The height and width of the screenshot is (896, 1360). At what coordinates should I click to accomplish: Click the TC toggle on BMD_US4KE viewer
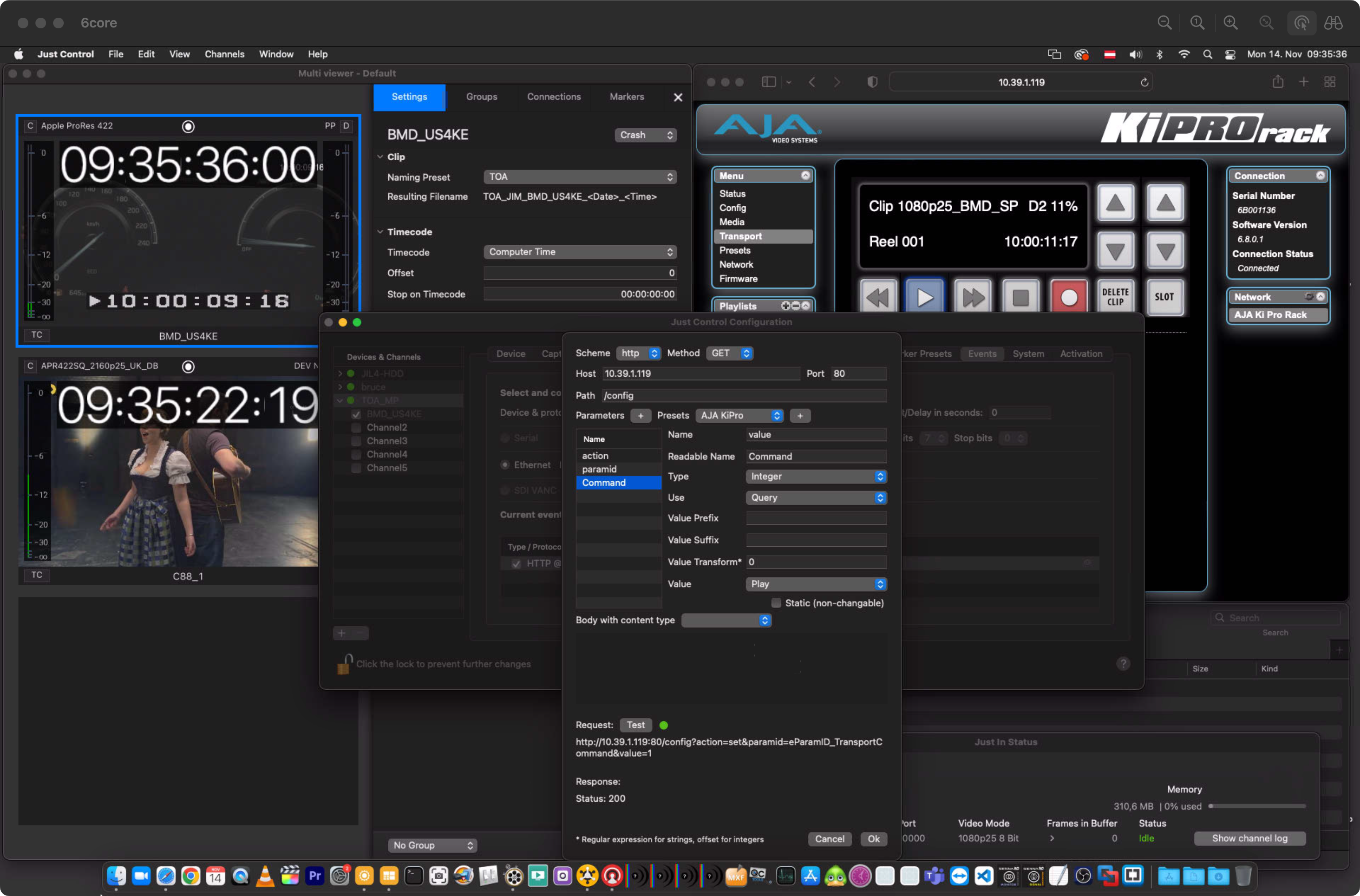coord(37,335)
